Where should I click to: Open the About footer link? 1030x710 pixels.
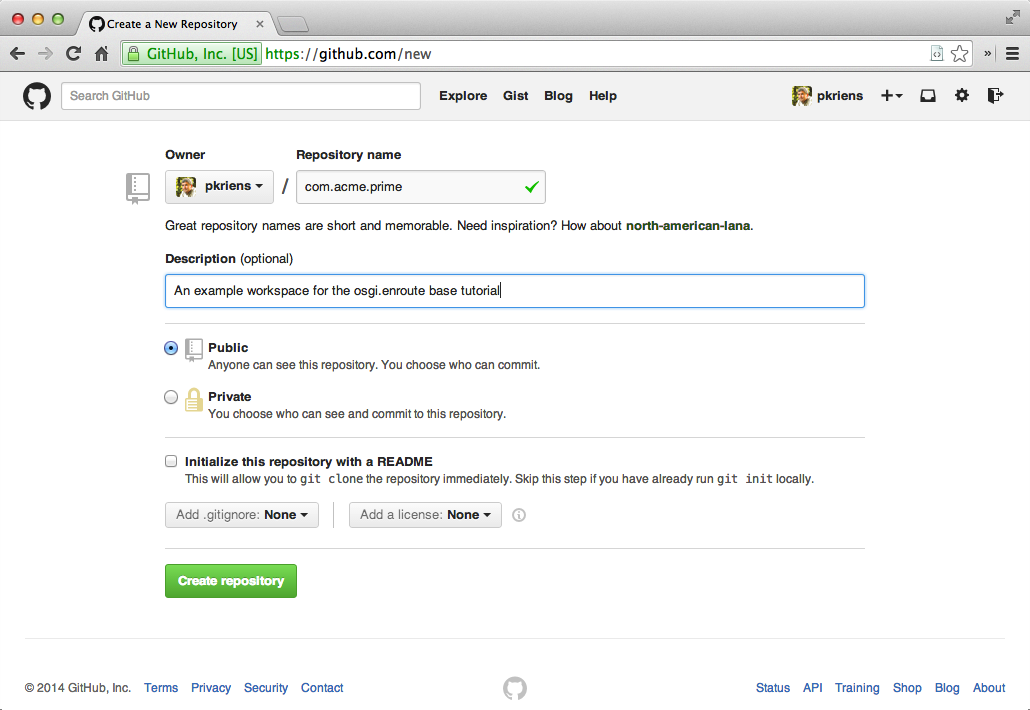click(x=989, y=688)
